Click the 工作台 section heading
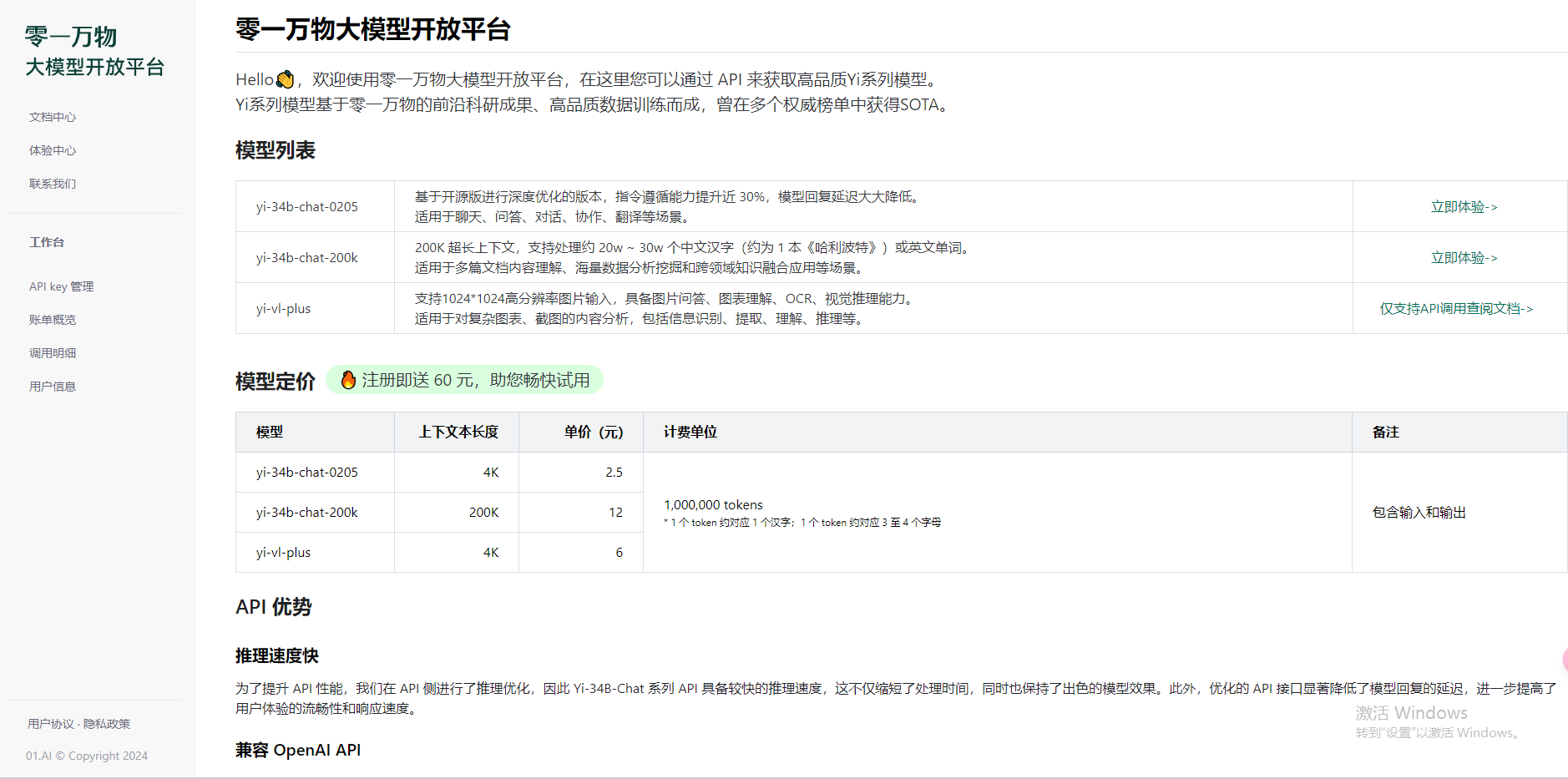Image resolution: width=1568 pixels, height=779 pixels. (x=47, y=242)
